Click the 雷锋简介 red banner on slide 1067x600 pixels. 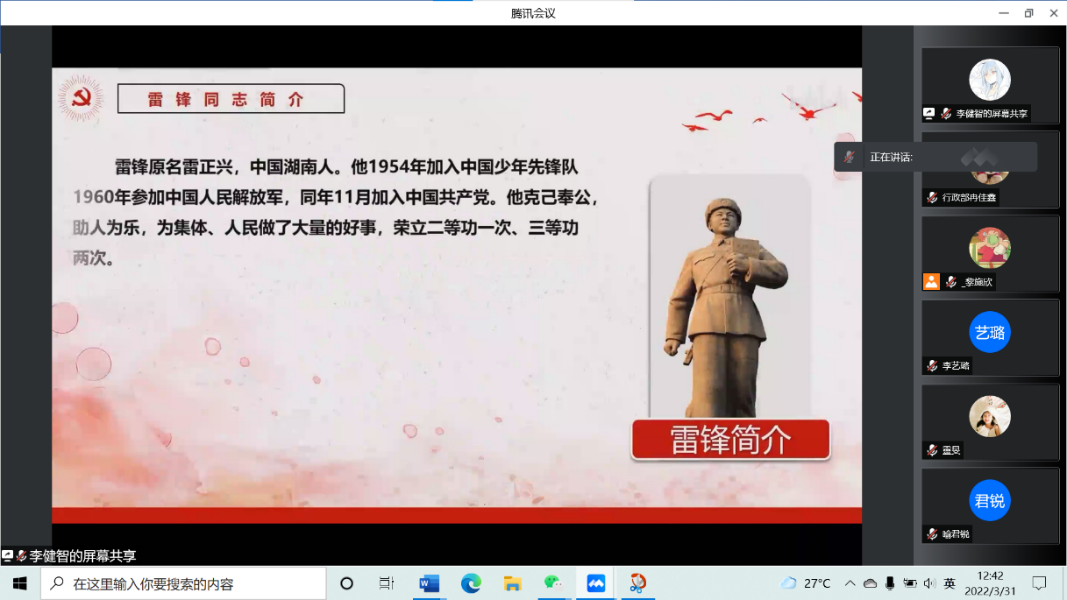point(730,440)
